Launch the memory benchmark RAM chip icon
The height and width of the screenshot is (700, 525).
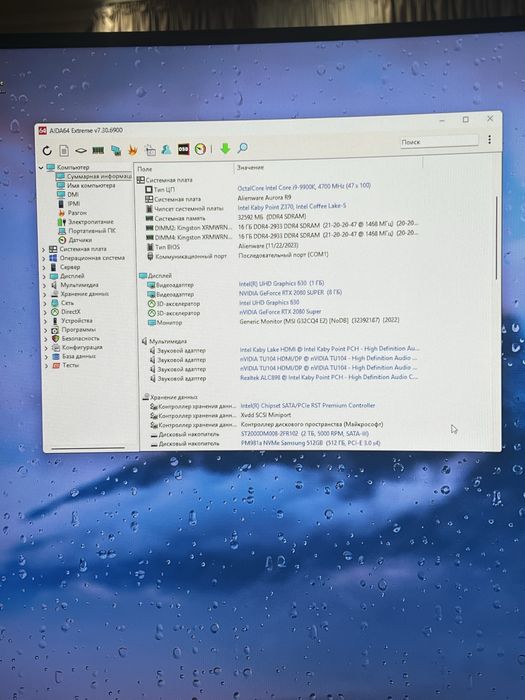coord(98,150)
